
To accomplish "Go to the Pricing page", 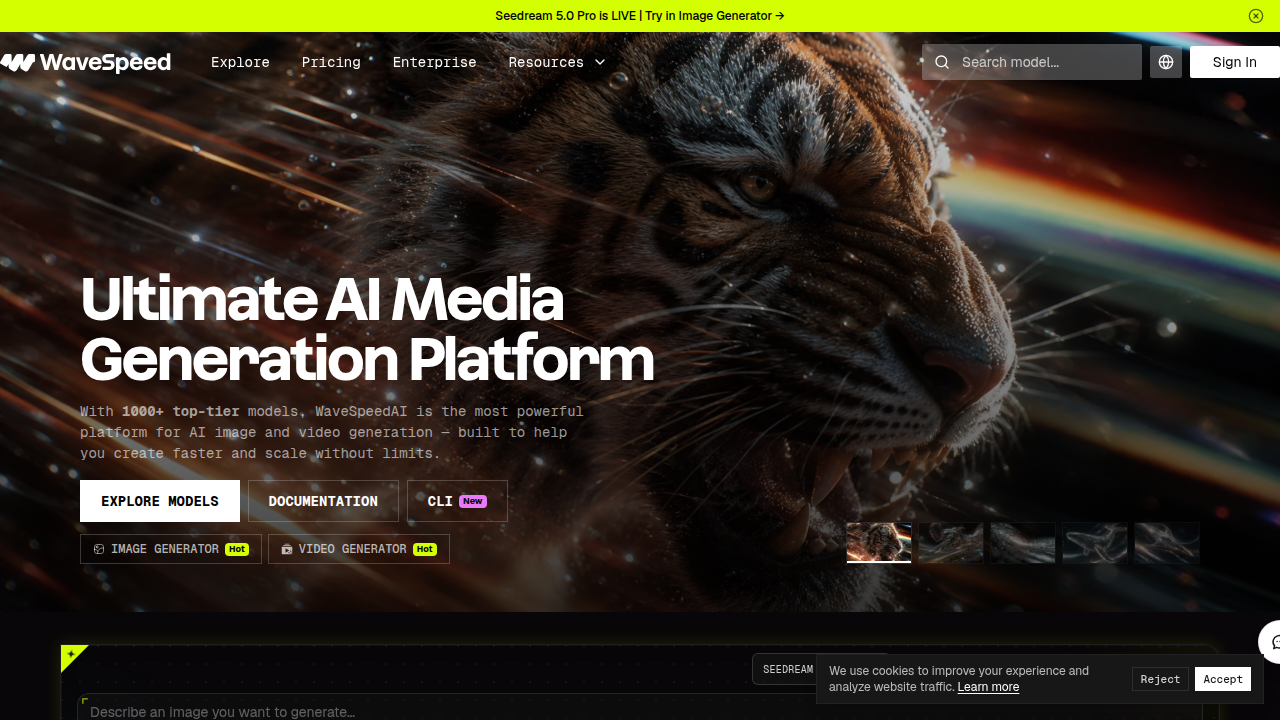I will 331,62.
